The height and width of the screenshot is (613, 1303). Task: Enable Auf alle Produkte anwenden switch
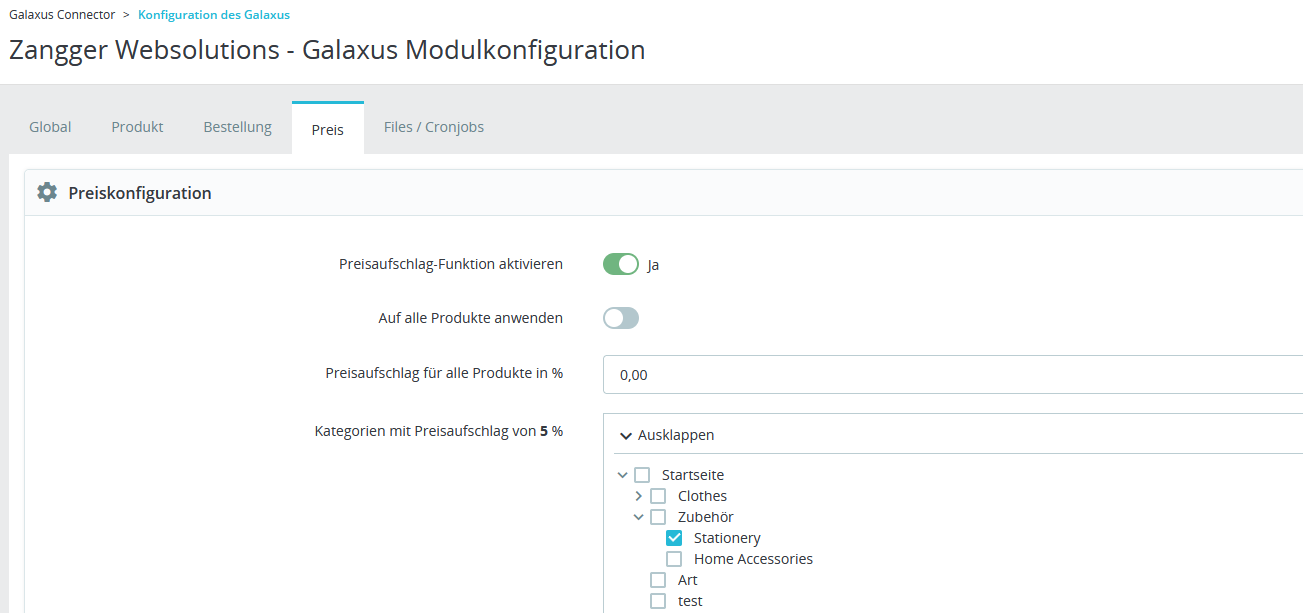(621, 318)
